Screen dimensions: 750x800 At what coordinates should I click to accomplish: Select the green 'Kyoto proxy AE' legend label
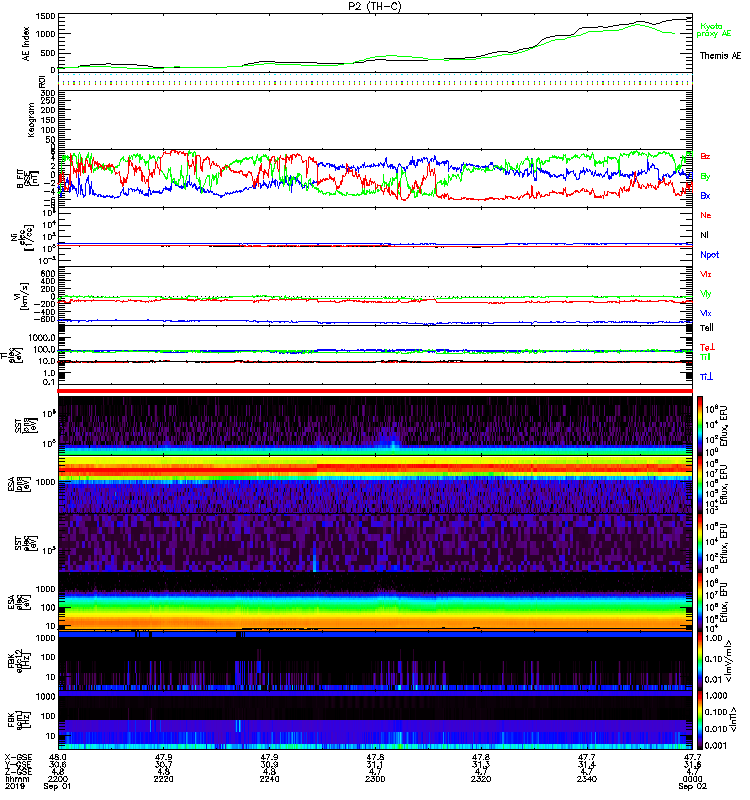coord(713,30)
